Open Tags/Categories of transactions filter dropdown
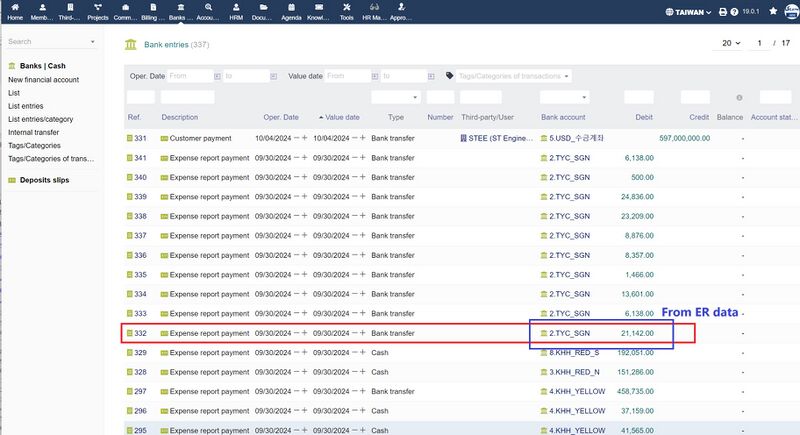Image resolution: width=800 pixels, height=435 pixels. 514,76
